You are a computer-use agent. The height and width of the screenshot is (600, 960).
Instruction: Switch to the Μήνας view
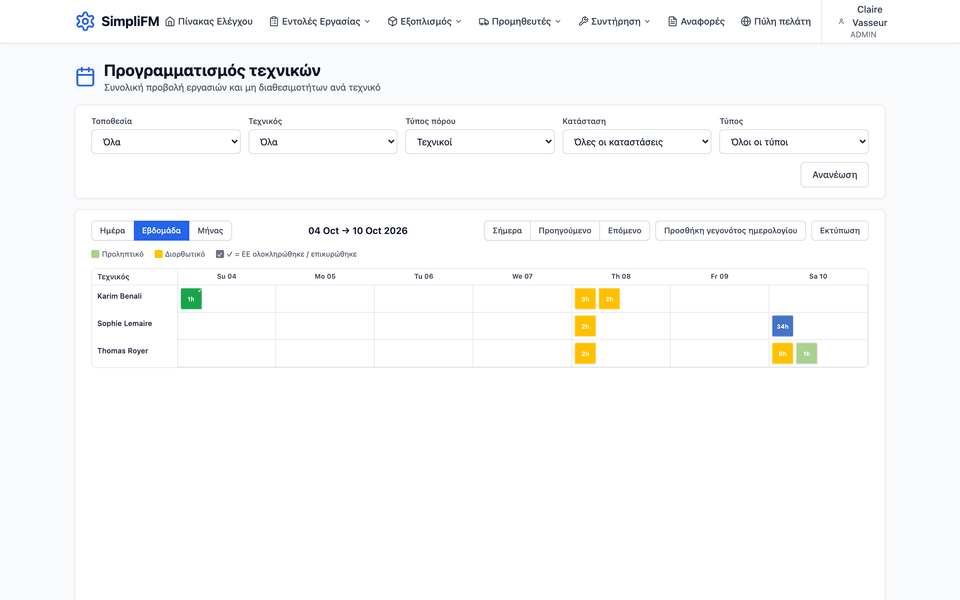(x=210, y=231)
